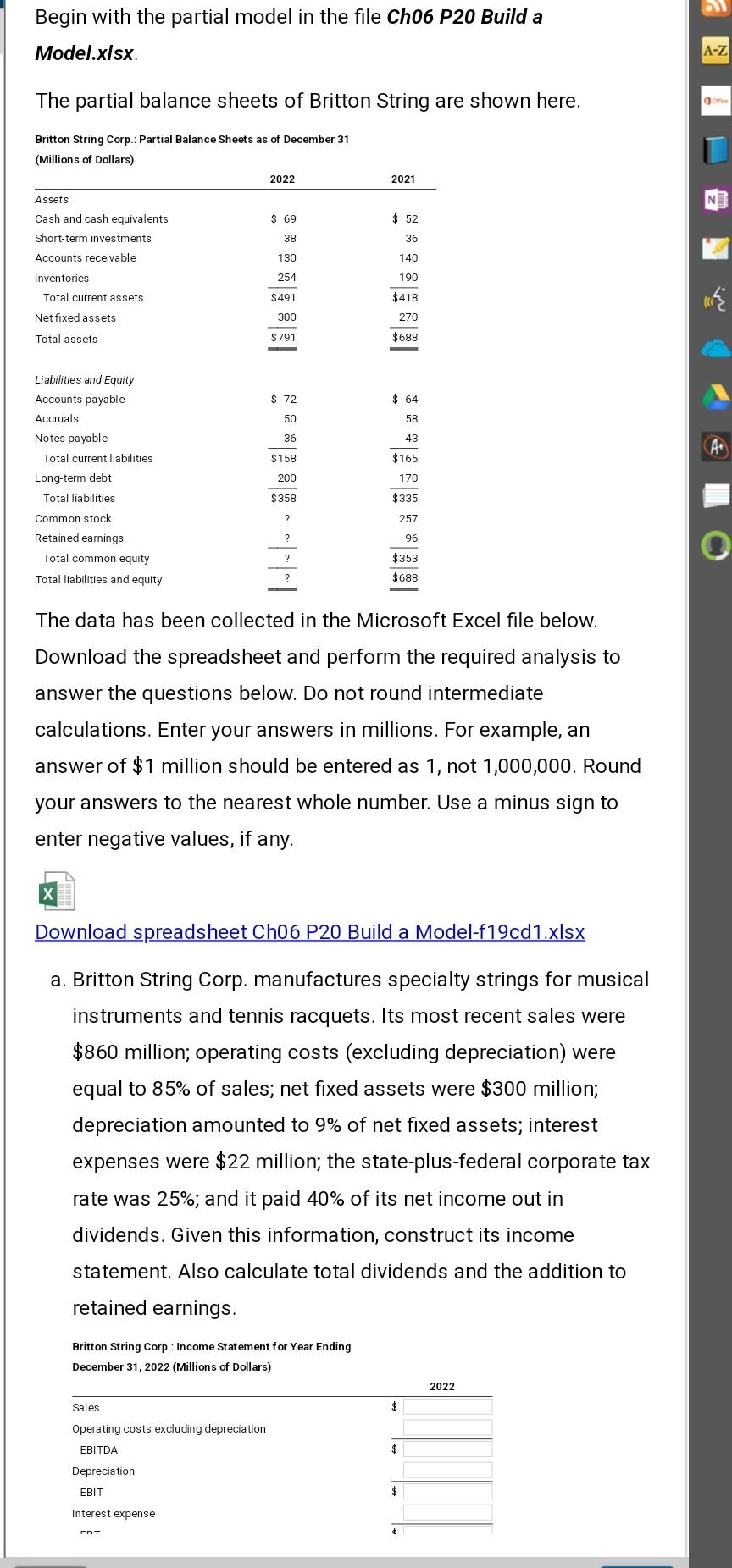Activate the text-to-speech read-aloud icon
Viewport: 732px width, 1568px height.
click(x=716, y=298)
